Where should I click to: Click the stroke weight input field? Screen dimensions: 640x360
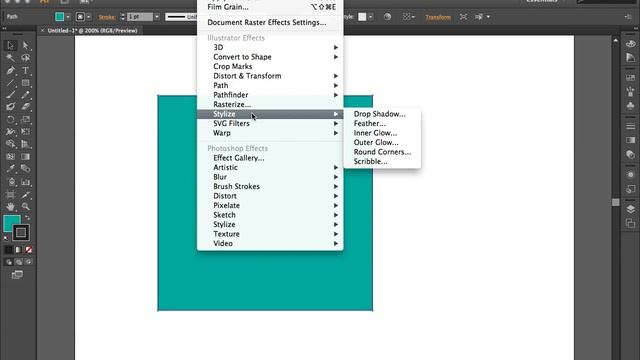coord(140,17)
